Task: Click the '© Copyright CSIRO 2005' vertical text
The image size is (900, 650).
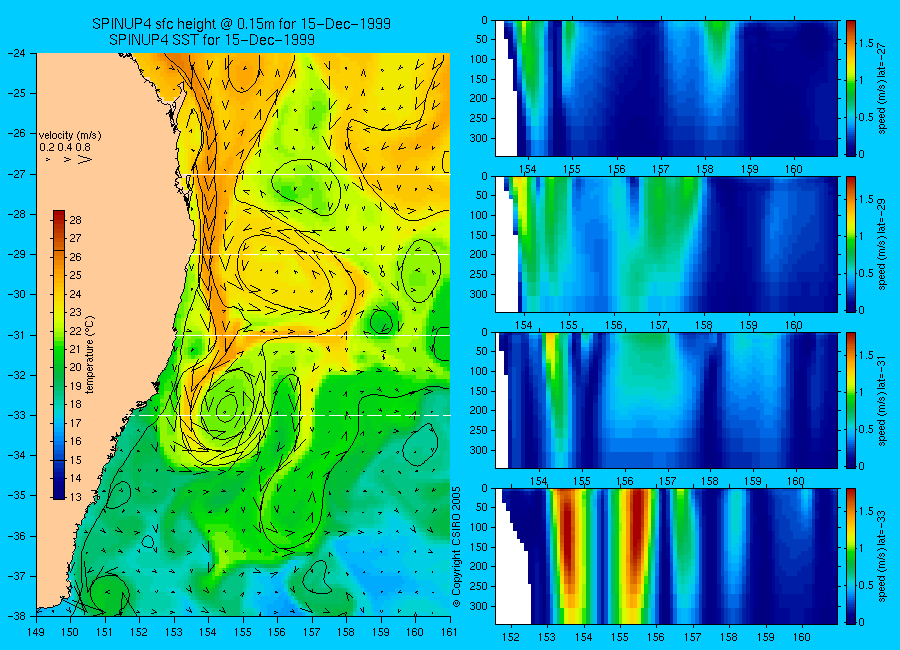Action: (456, 547)
